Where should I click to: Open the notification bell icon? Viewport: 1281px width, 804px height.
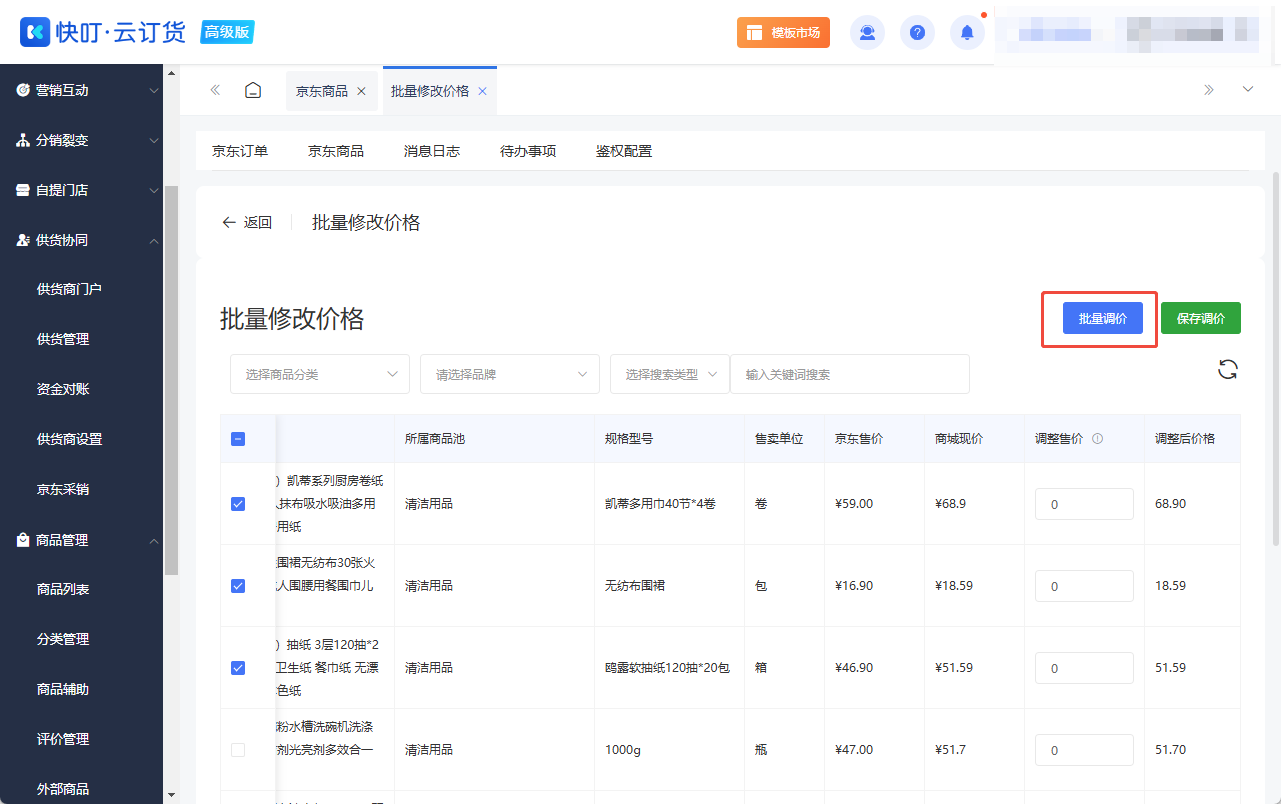click(967, 32)
